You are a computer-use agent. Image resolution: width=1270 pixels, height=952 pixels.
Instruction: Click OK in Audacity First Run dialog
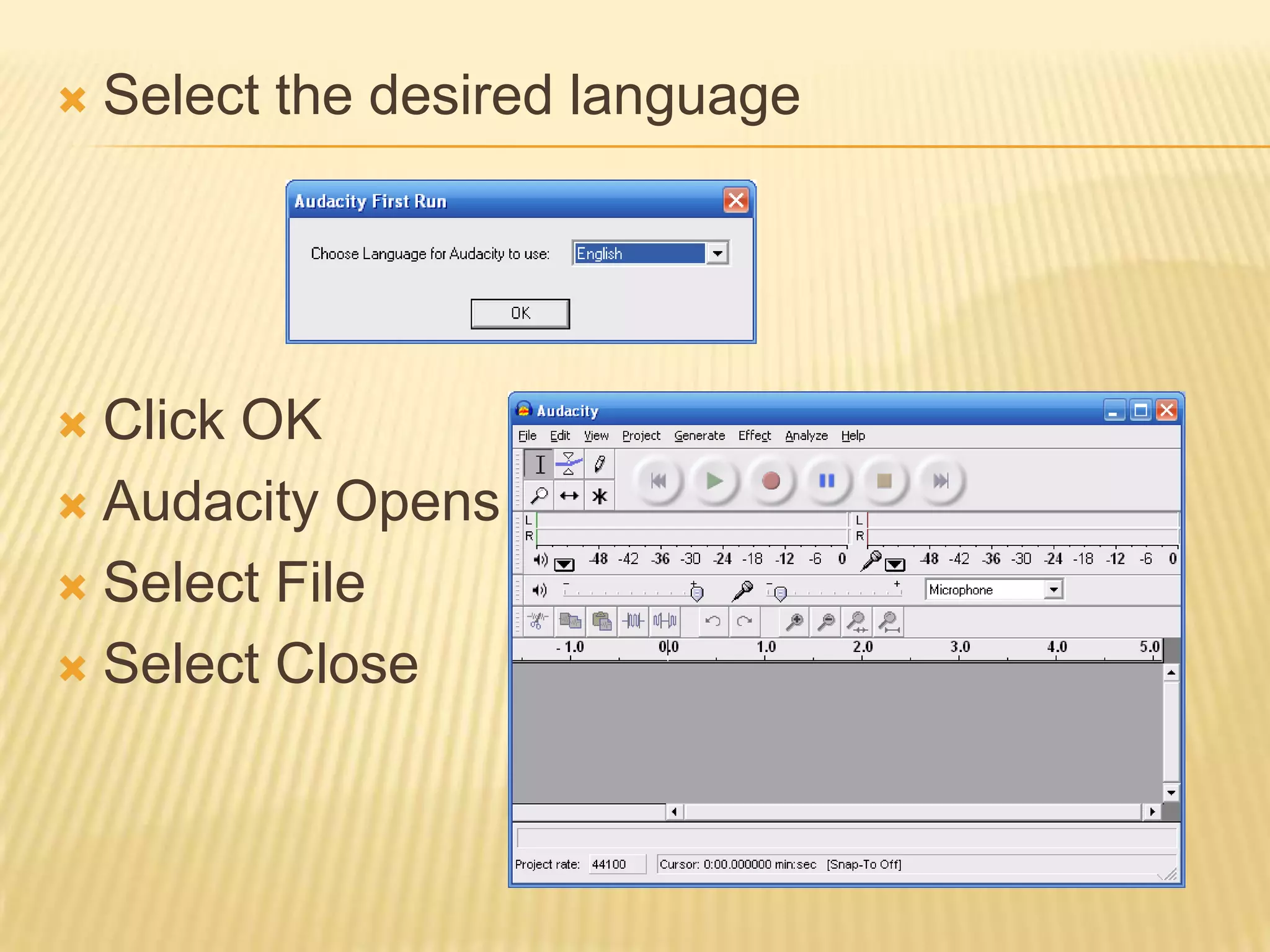(520, 314)
